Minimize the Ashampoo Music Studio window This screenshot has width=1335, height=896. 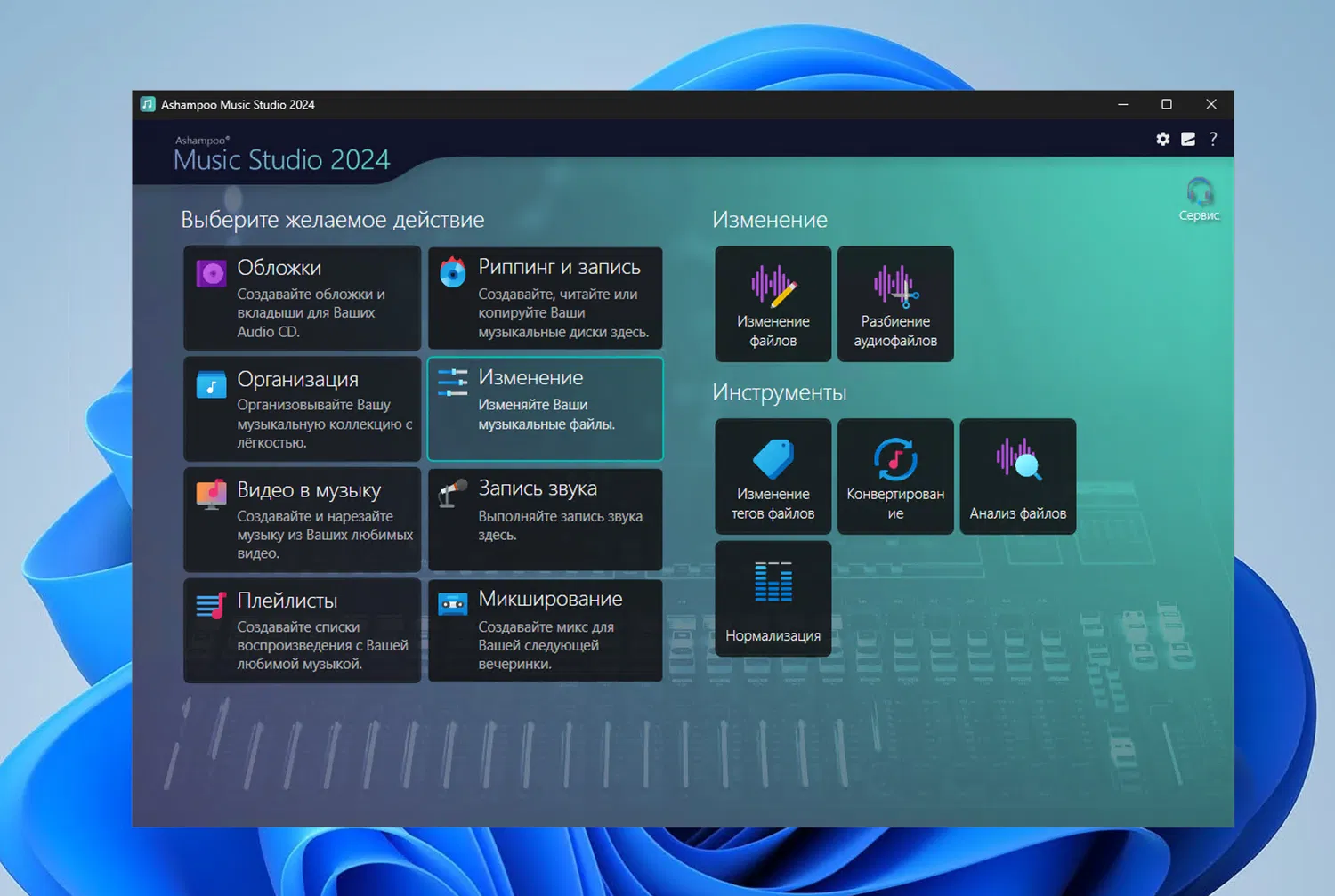[x=1123, y=104]
